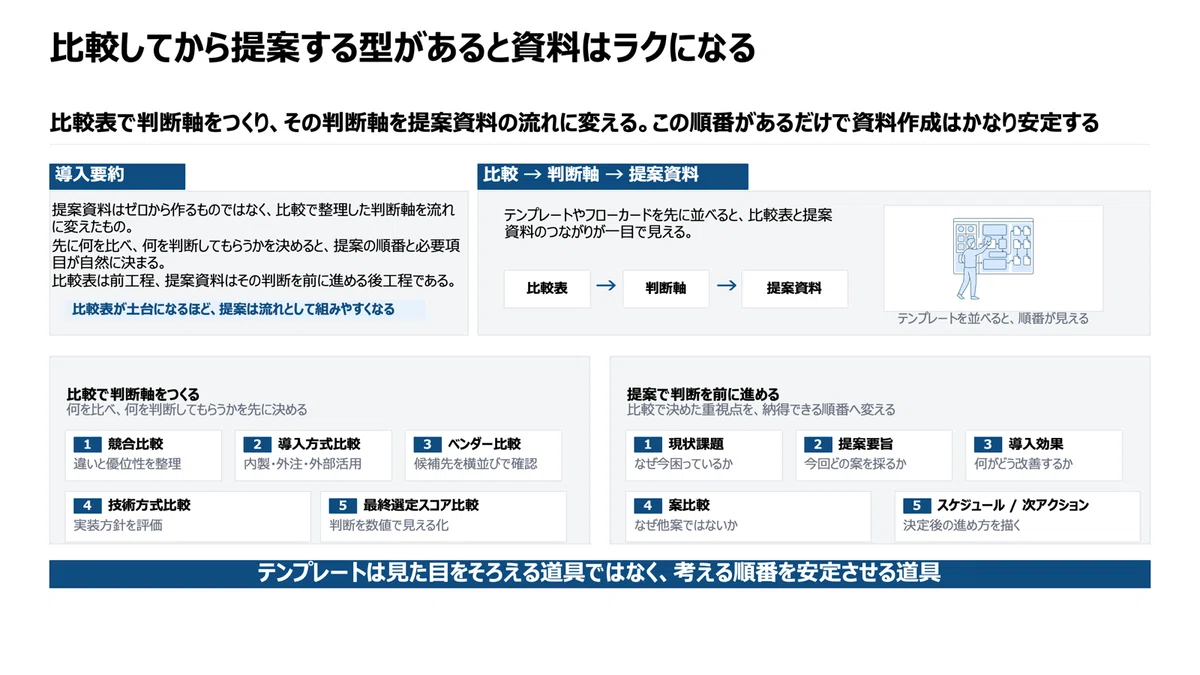Select the 提案要旨 card
This screenshot has height=675, width=1200.
(x=874, y=454)
